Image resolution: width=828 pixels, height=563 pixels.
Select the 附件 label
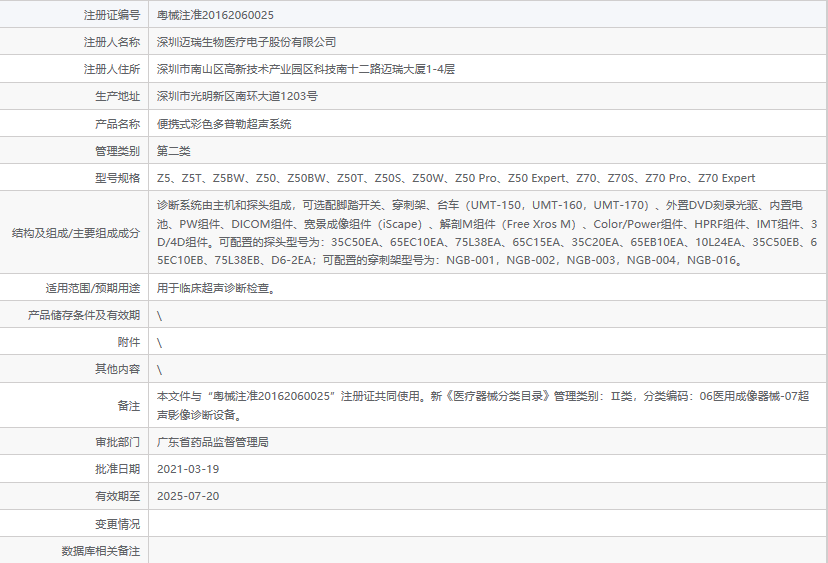tap(129, 342)
